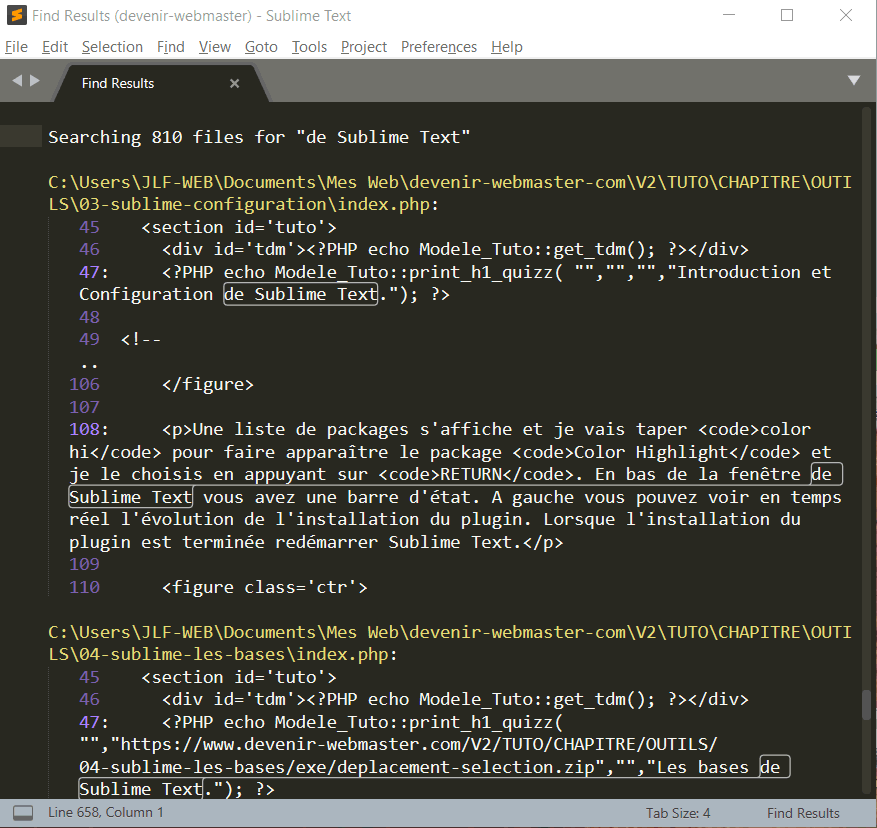Open the File menu
Image resolution: width=877 pixels, height=828 pixels.
click(x=16, y=47)
